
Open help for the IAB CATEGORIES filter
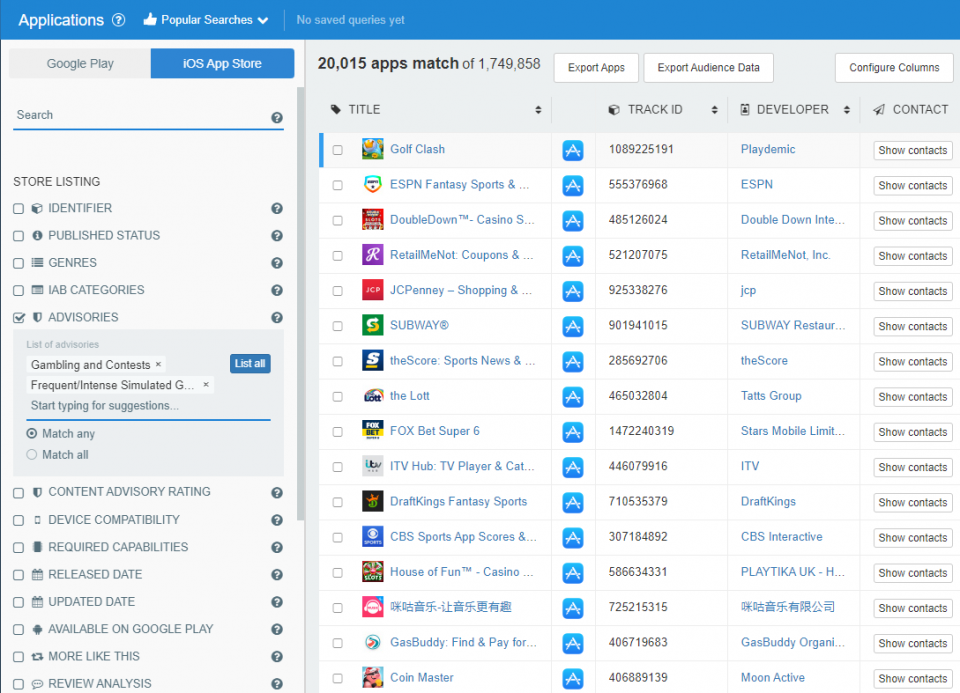pyautogui.click(x=277, y=290)
